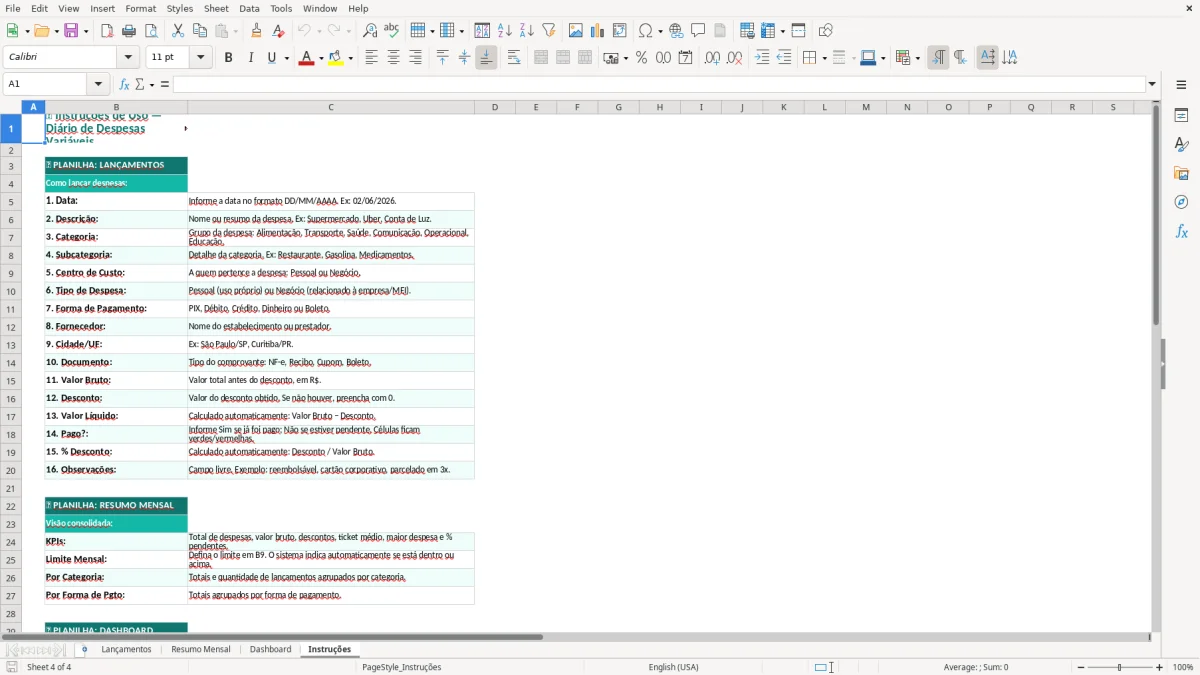The width and height of the screenshot is (1200, 675).
Task: Open Borders dropdown arrow
Action: click(824, 58)
